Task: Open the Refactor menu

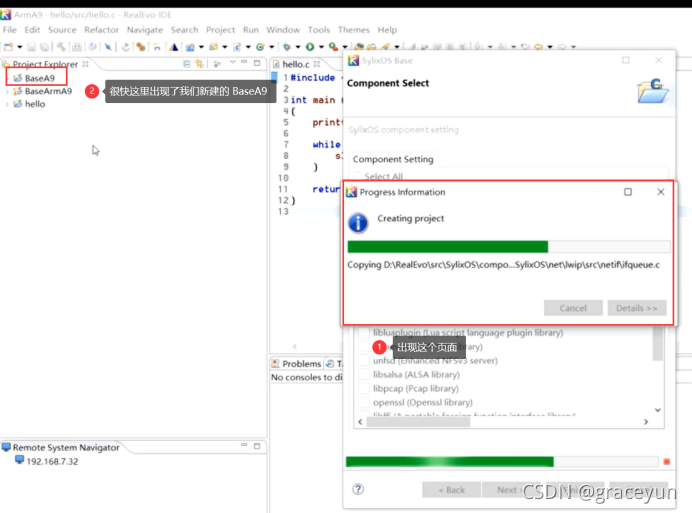Action: point(102,30)
